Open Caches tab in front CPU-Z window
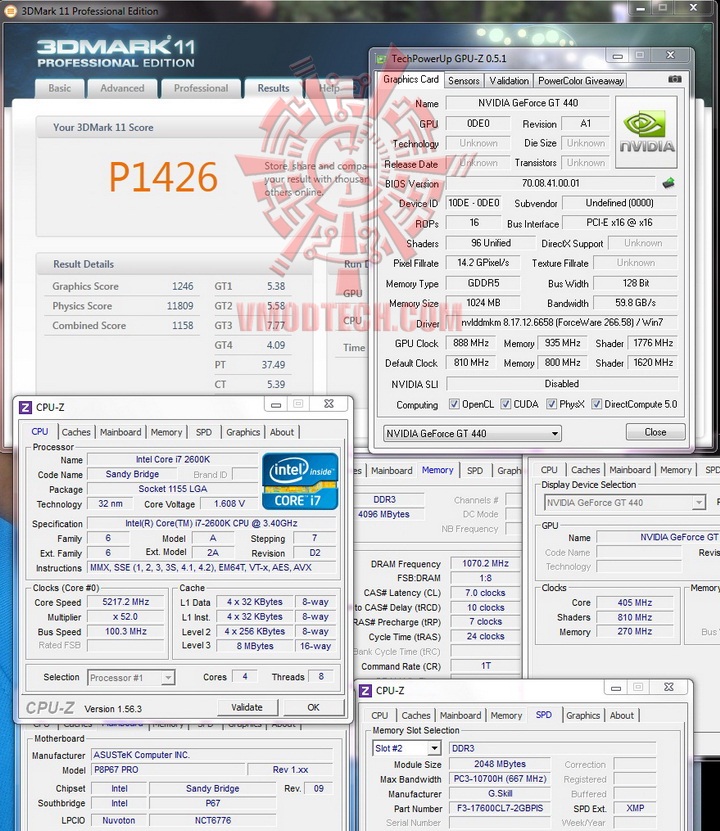The height and width of the screenshot is (831, 720). (x=76, y=432)
